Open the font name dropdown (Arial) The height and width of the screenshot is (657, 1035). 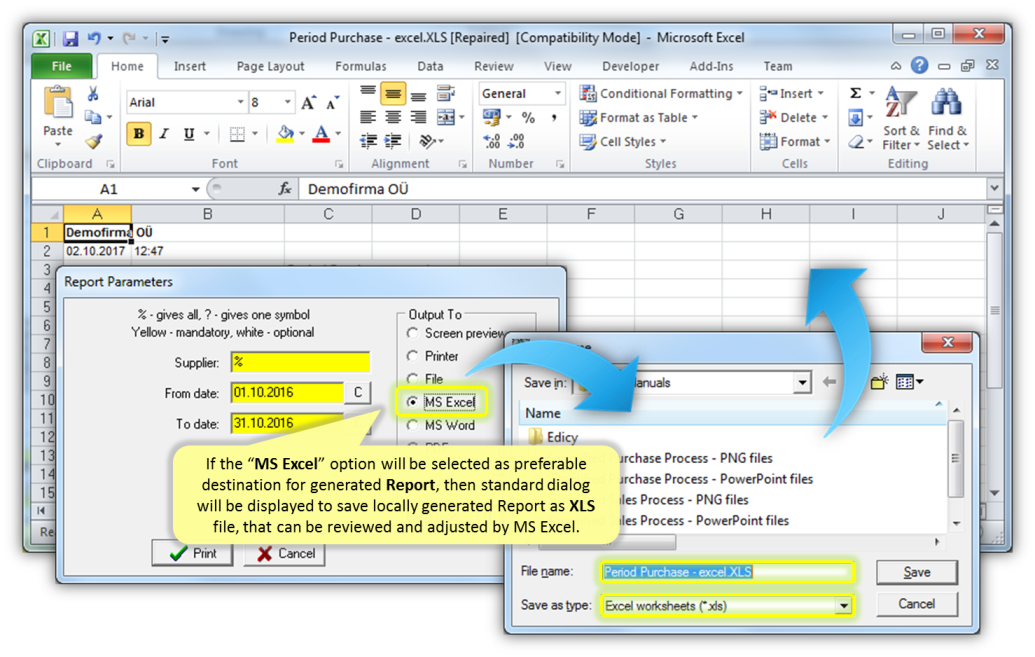(x=240, y=102)
